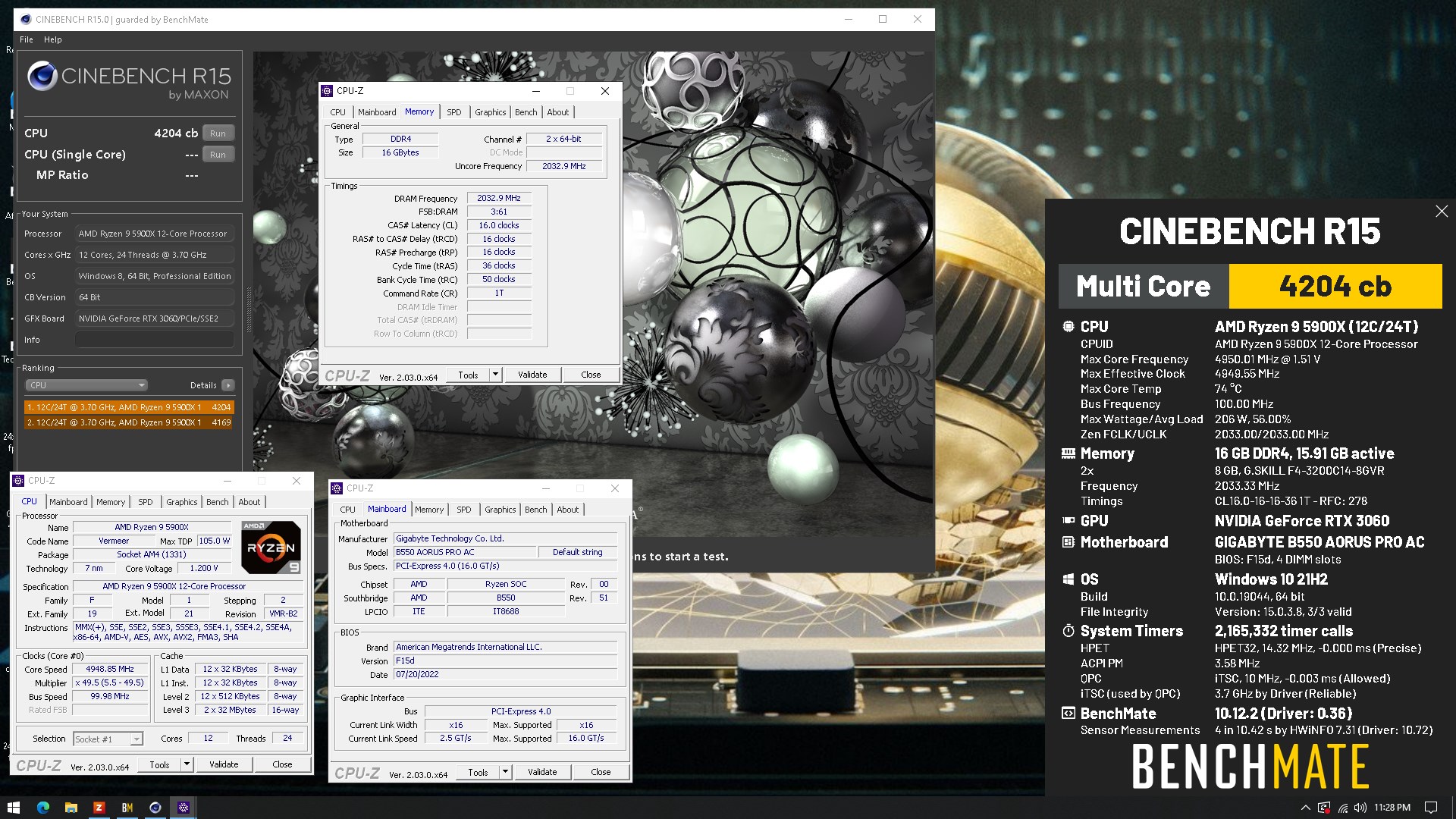Open Socket #1 selection dropdown
1456x819 pixels.
[x=108, y=739]
